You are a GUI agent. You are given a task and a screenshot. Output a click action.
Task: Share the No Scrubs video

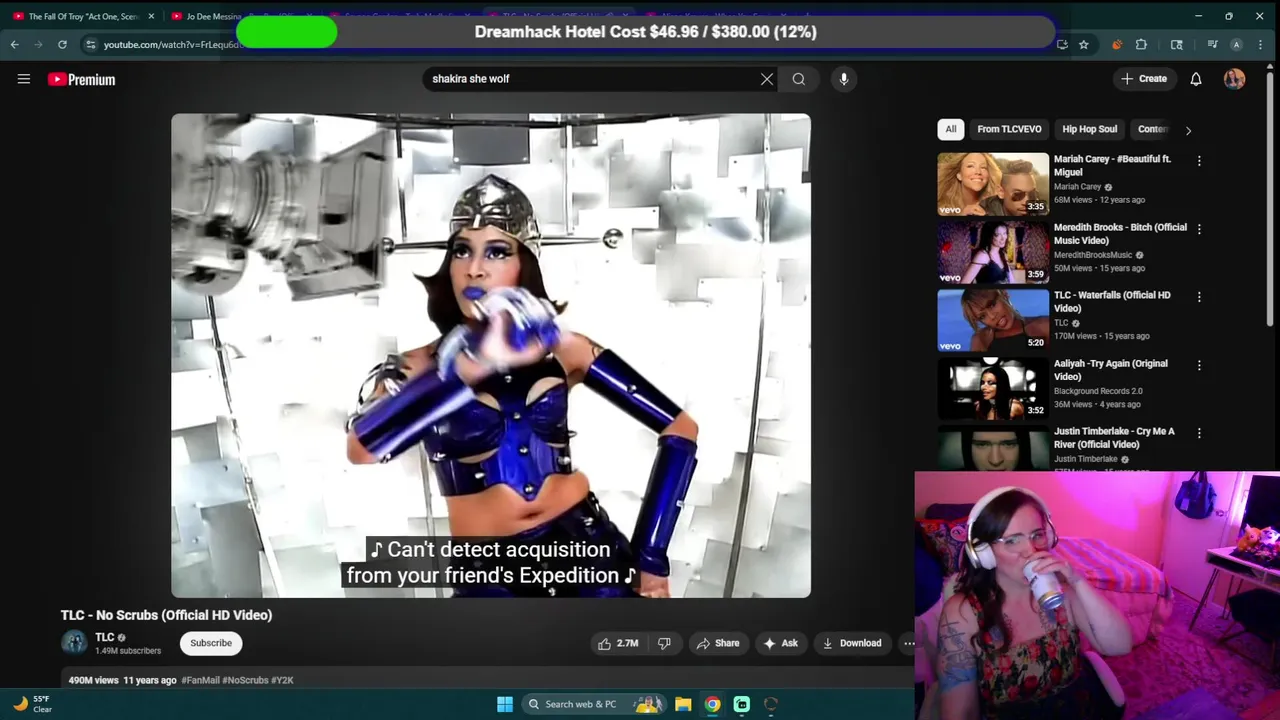718,643
